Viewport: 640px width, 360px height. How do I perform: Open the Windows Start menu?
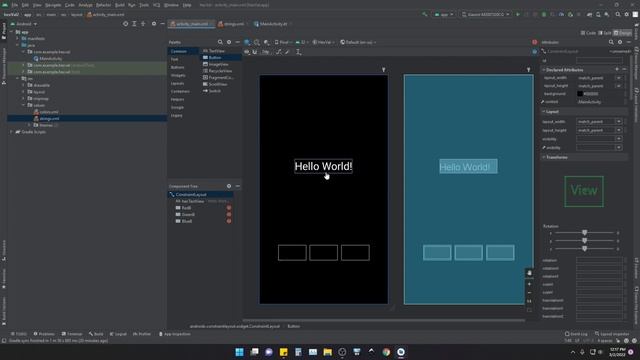pyautogui.click(x=239, y=352)
